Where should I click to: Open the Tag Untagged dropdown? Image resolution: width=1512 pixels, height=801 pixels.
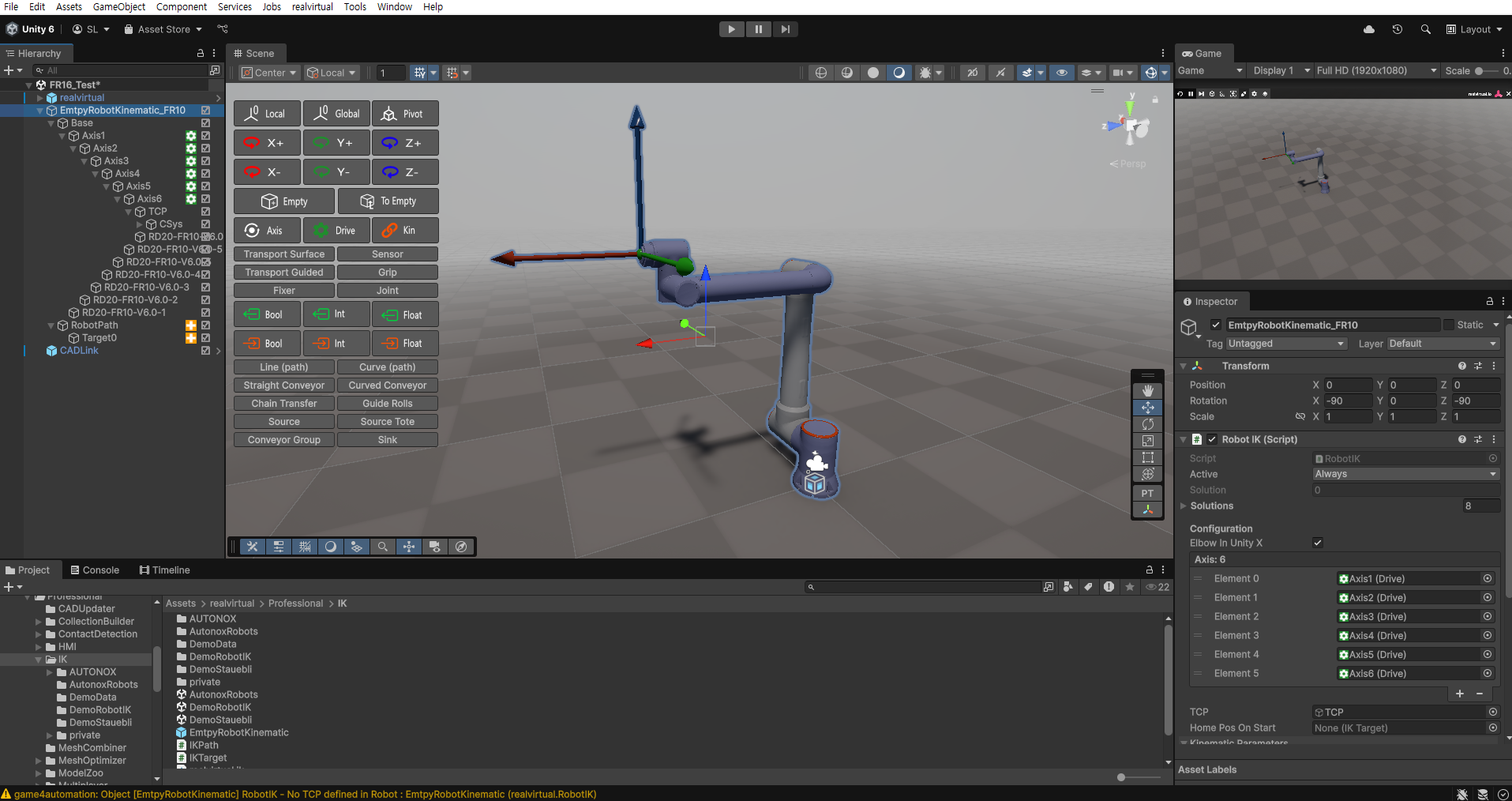pos(1286,344)
